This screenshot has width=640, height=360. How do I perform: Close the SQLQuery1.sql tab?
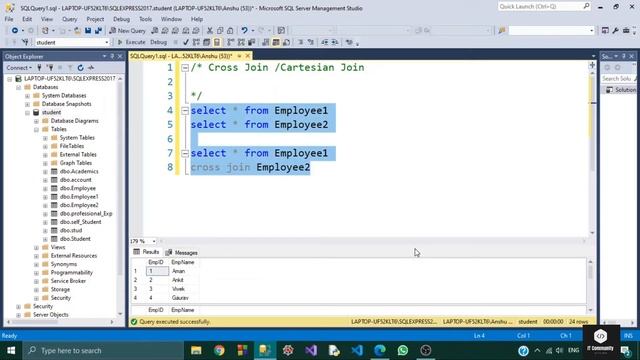pos(247,56)
